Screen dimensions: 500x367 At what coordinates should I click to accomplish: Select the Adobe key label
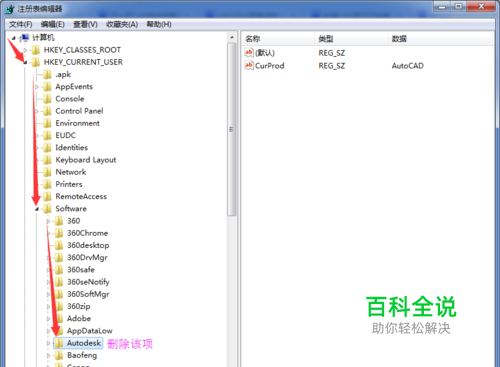(79, 319)
